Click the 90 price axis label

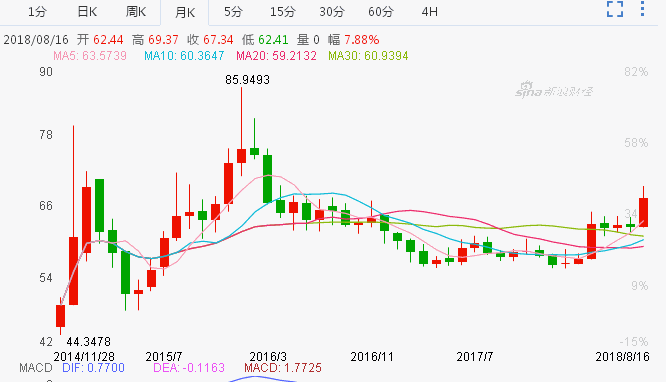pos(46,72)
